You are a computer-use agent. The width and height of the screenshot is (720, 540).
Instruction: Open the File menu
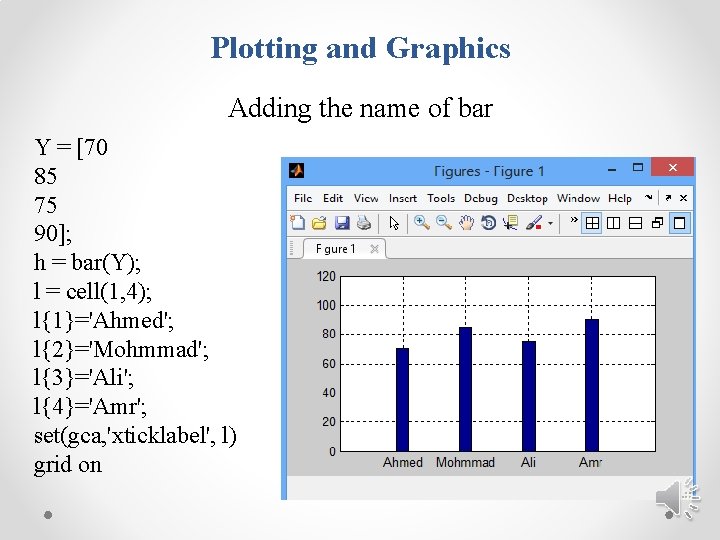coord(303,198)
